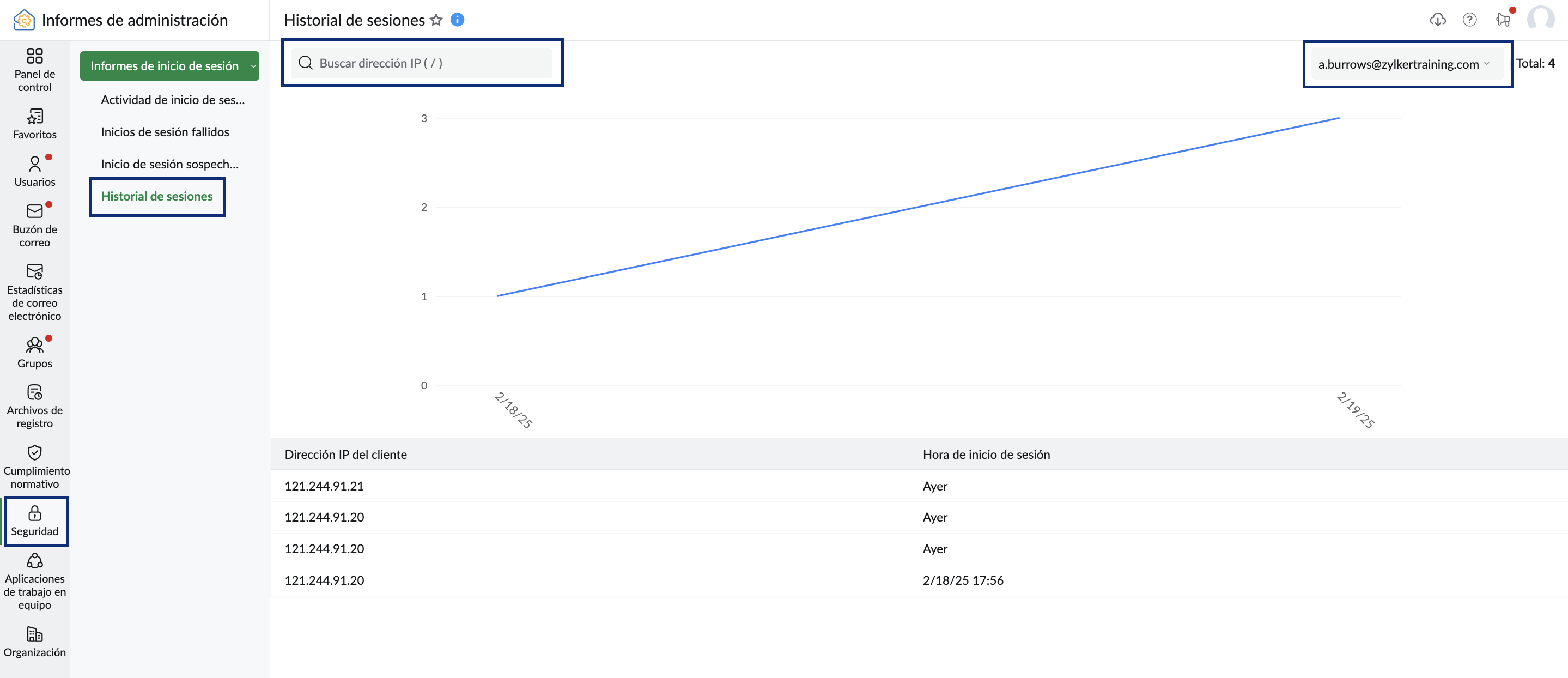Select Actividad de inicio de sesión report
The image size is (1568, 678).
click(x=173, y=99)
